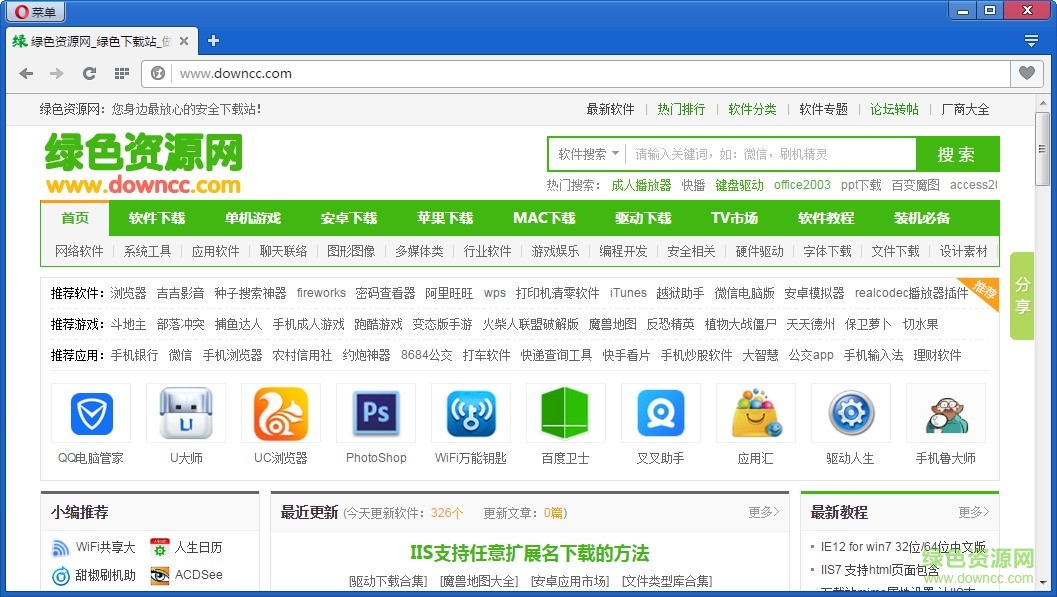This screenshot has width=1057, height=597.
Task: Select the U大师 icon
Action: [x=185, y=413]
